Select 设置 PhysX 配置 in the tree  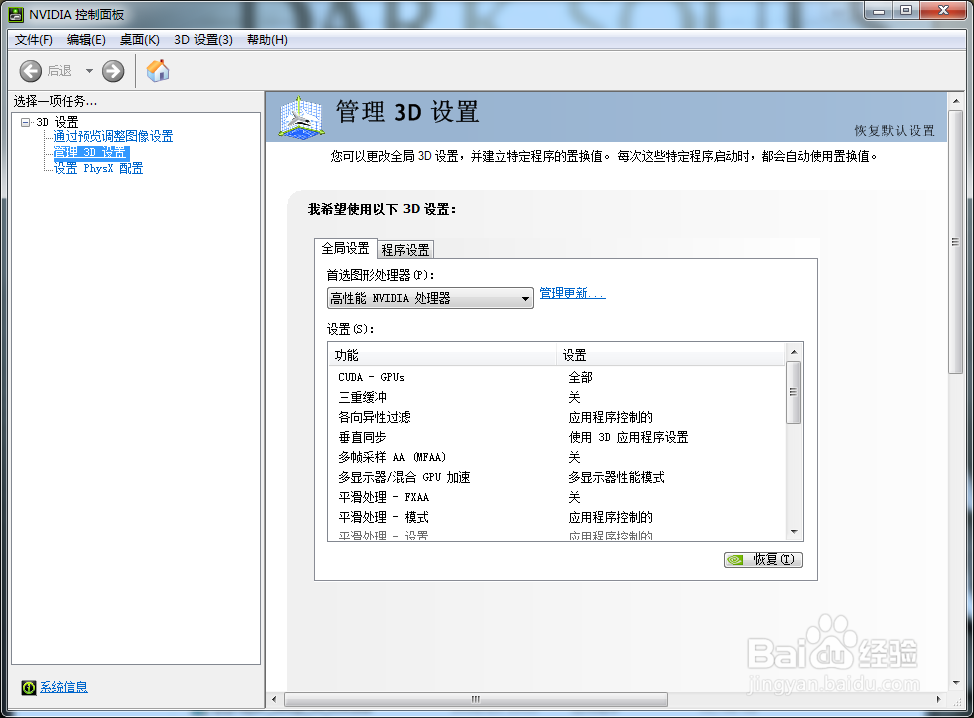(98, 168)
